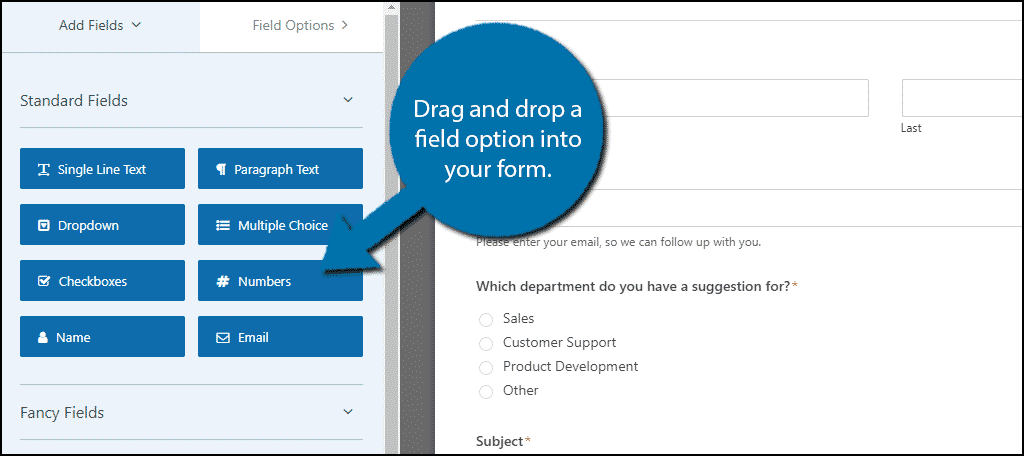Viewport: 1024px width, 456px height.
Task: Click the Numbers hash icon
Action: pyautogui.click(x=223, y=282)
